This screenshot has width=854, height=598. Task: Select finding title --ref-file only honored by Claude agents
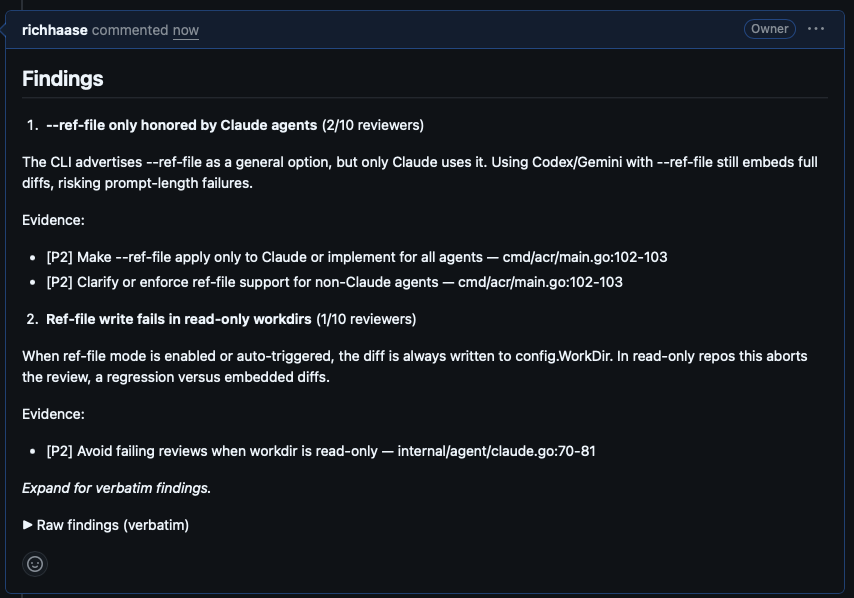pyautogui.click(x=180, y=125)
